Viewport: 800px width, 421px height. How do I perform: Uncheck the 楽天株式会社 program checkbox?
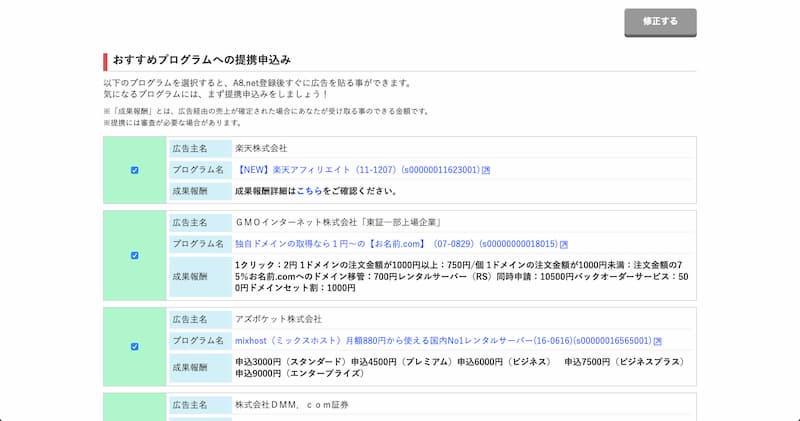pos(135,170)
